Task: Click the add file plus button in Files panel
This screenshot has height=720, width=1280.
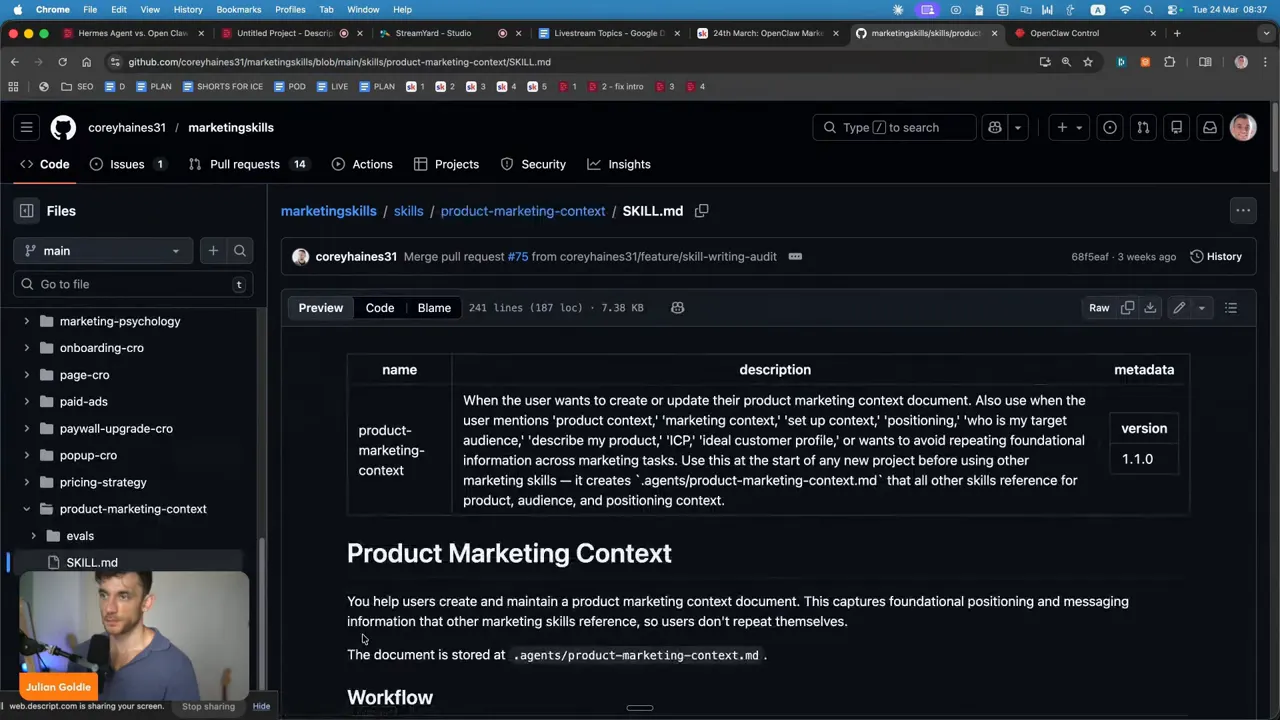Action: (213, 251)
